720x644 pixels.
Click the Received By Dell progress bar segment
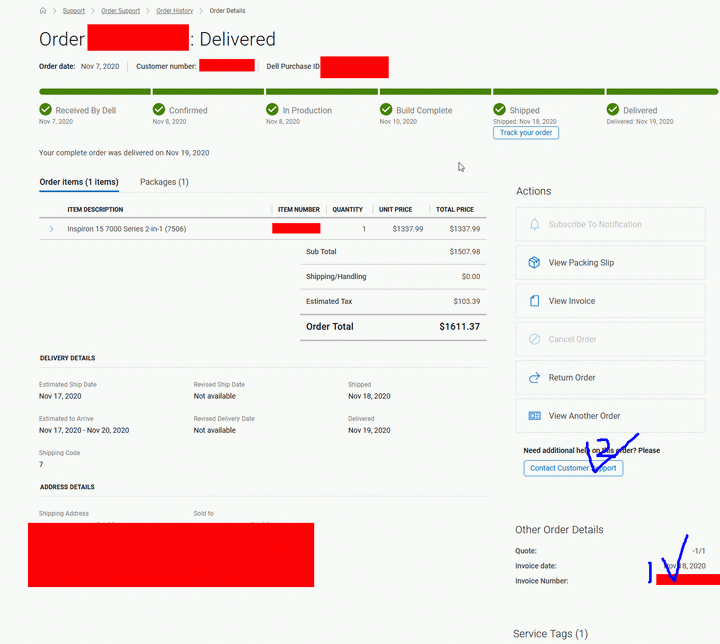95,91
